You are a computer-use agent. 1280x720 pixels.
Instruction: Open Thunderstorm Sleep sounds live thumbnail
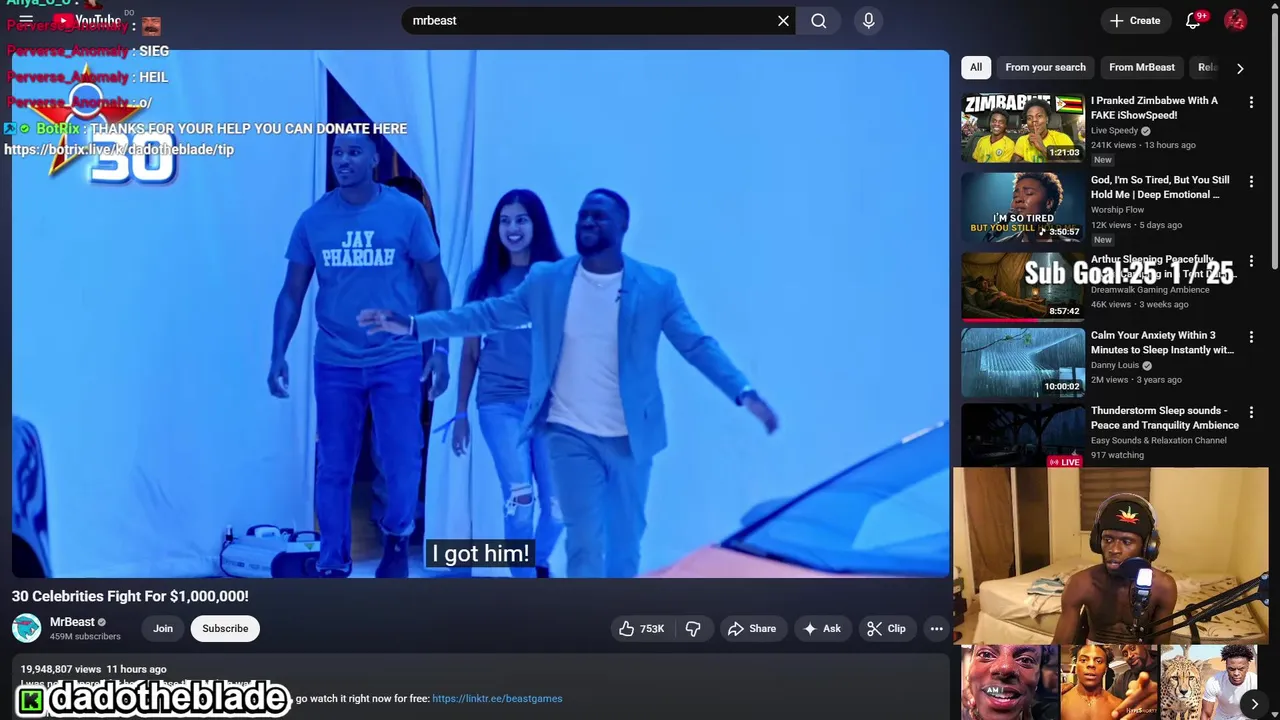point(1023,436)
